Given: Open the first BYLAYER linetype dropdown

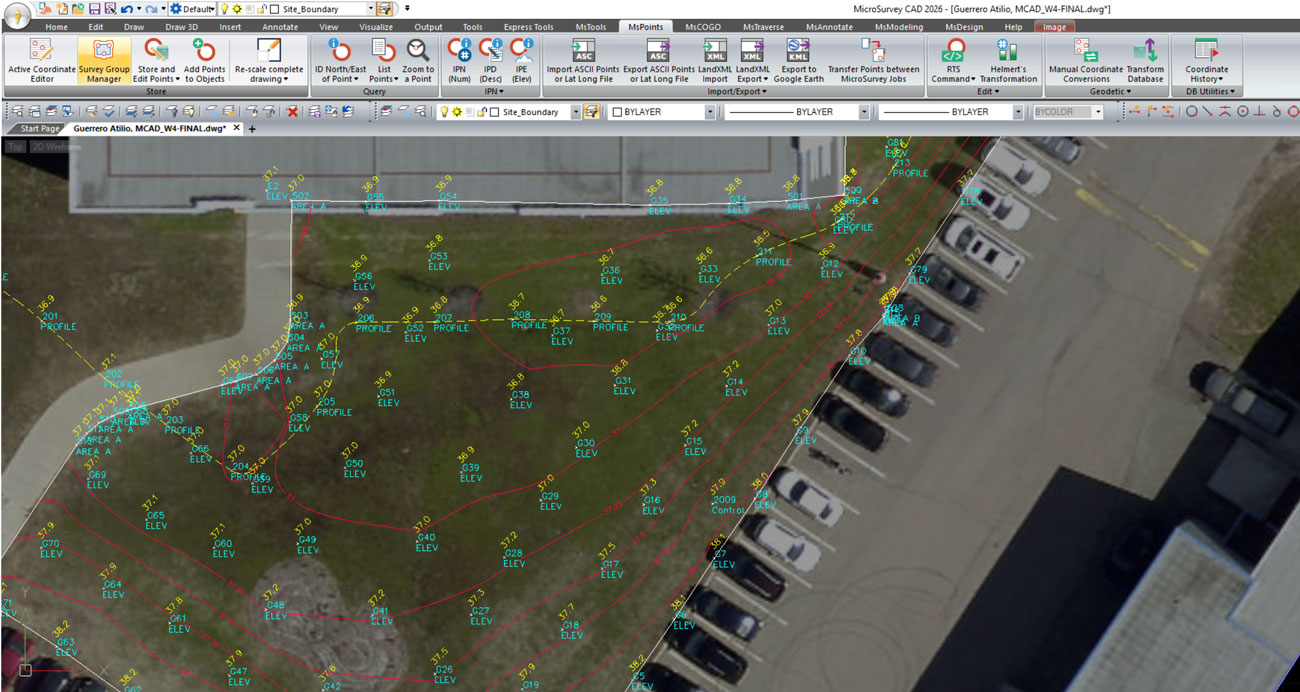Looking at the screenshot, I should click(x=863, y=112).
